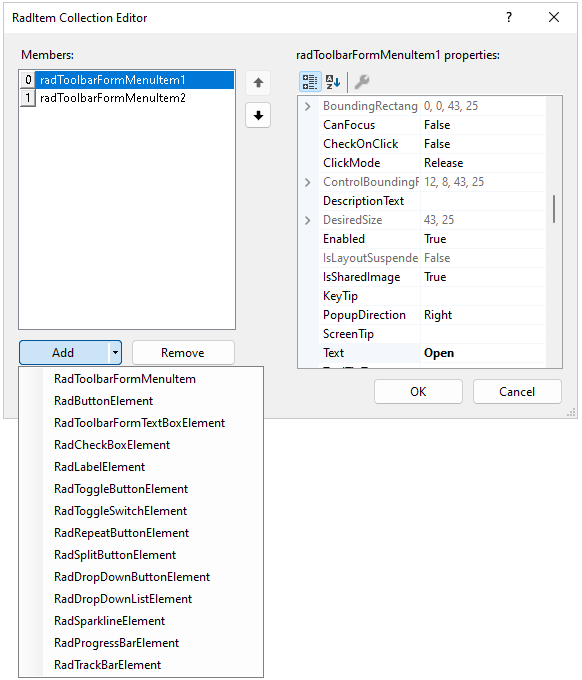Click the ClickMode value Release
Image resolution: width=582 pixels, height=680 pixels.
pyautogui.click(x=483, y=163)
